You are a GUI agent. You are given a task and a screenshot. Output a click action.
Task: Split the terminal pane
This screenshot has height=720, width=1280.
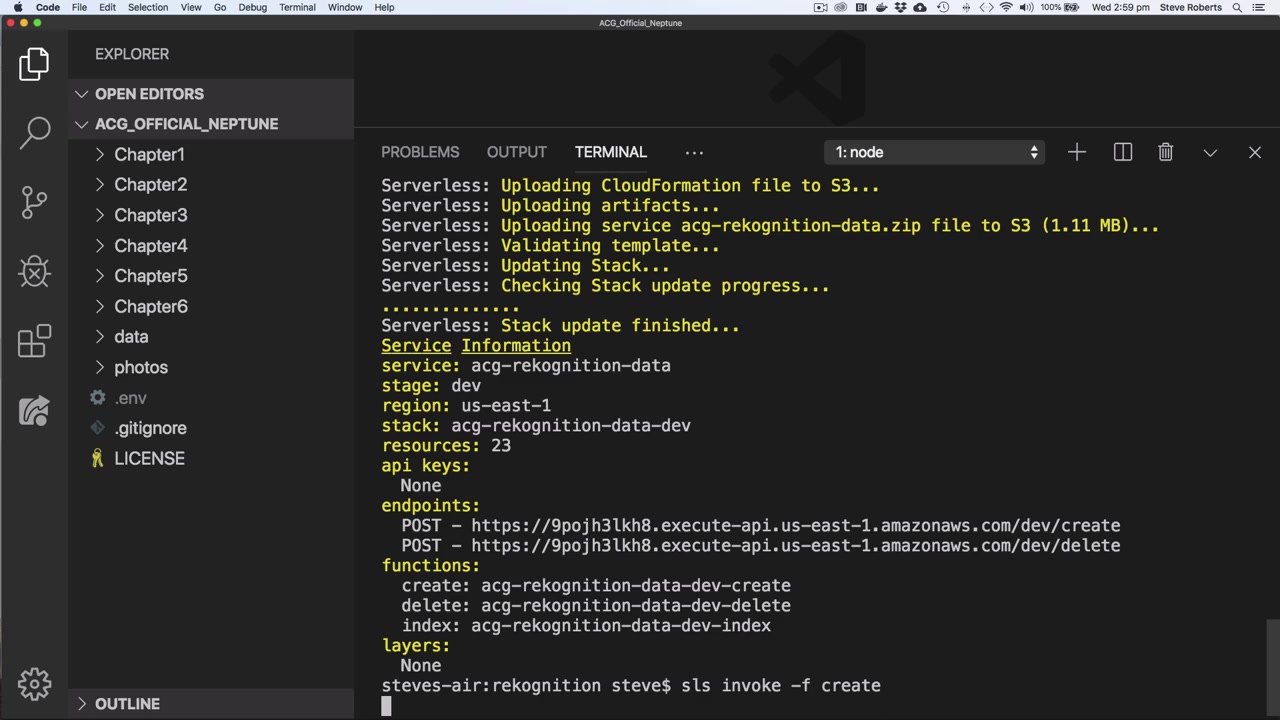(x=1122, y=152)
